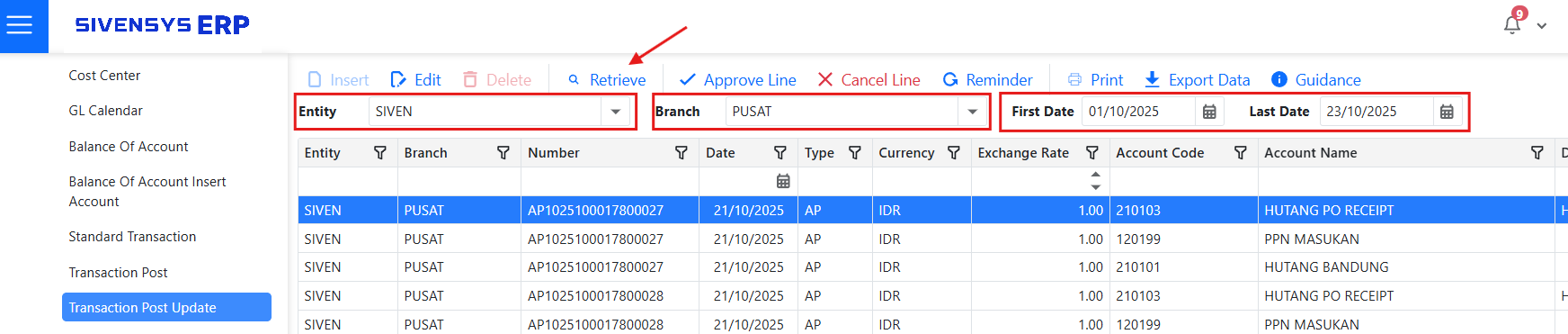Click the Branch field showing PUSAT
The width and height of the screenshot is (1568, 334).
(x=842, y=112)
